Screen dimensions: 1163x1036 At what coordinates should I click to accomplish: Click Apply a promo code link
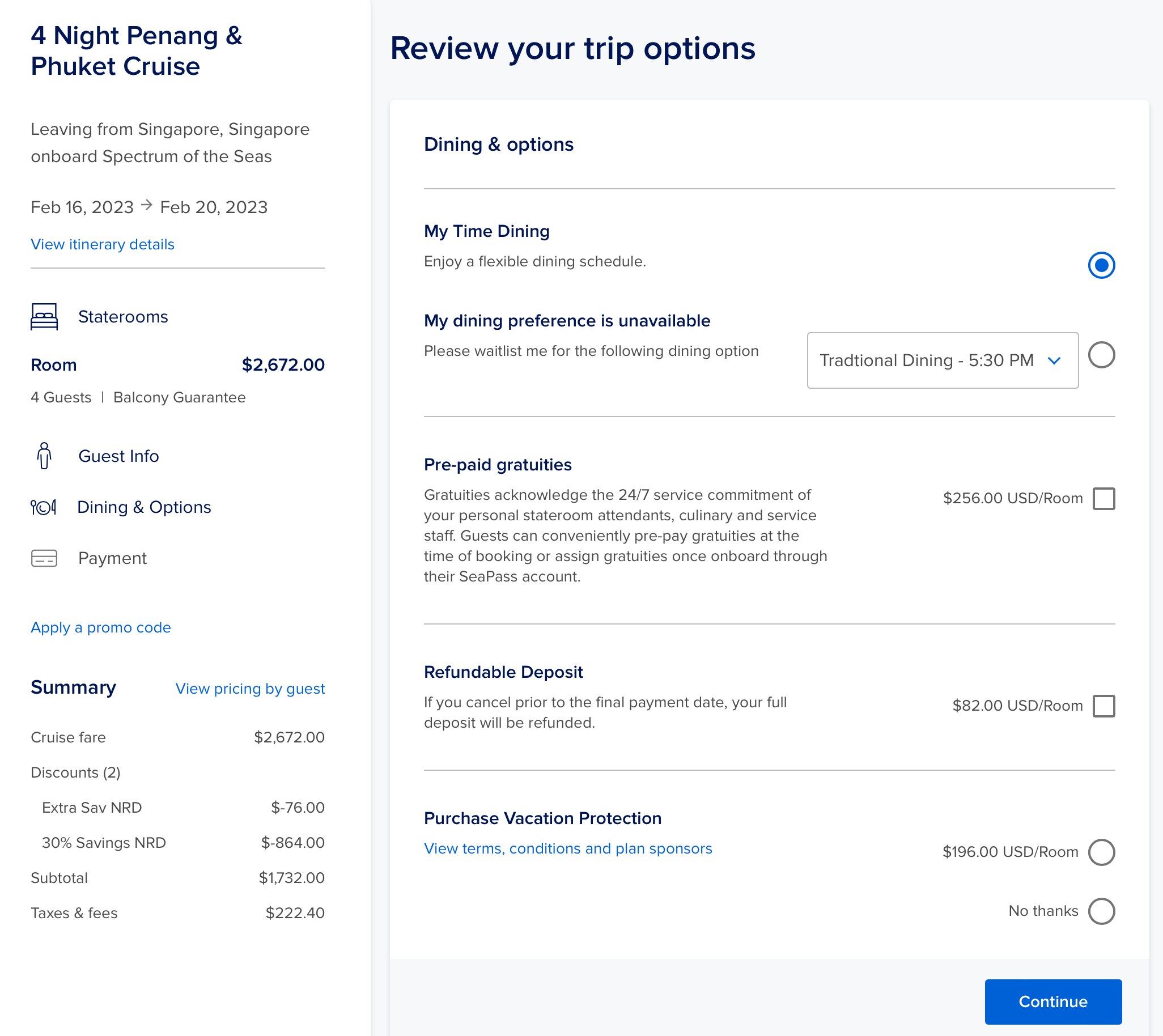tap(101, 627)
